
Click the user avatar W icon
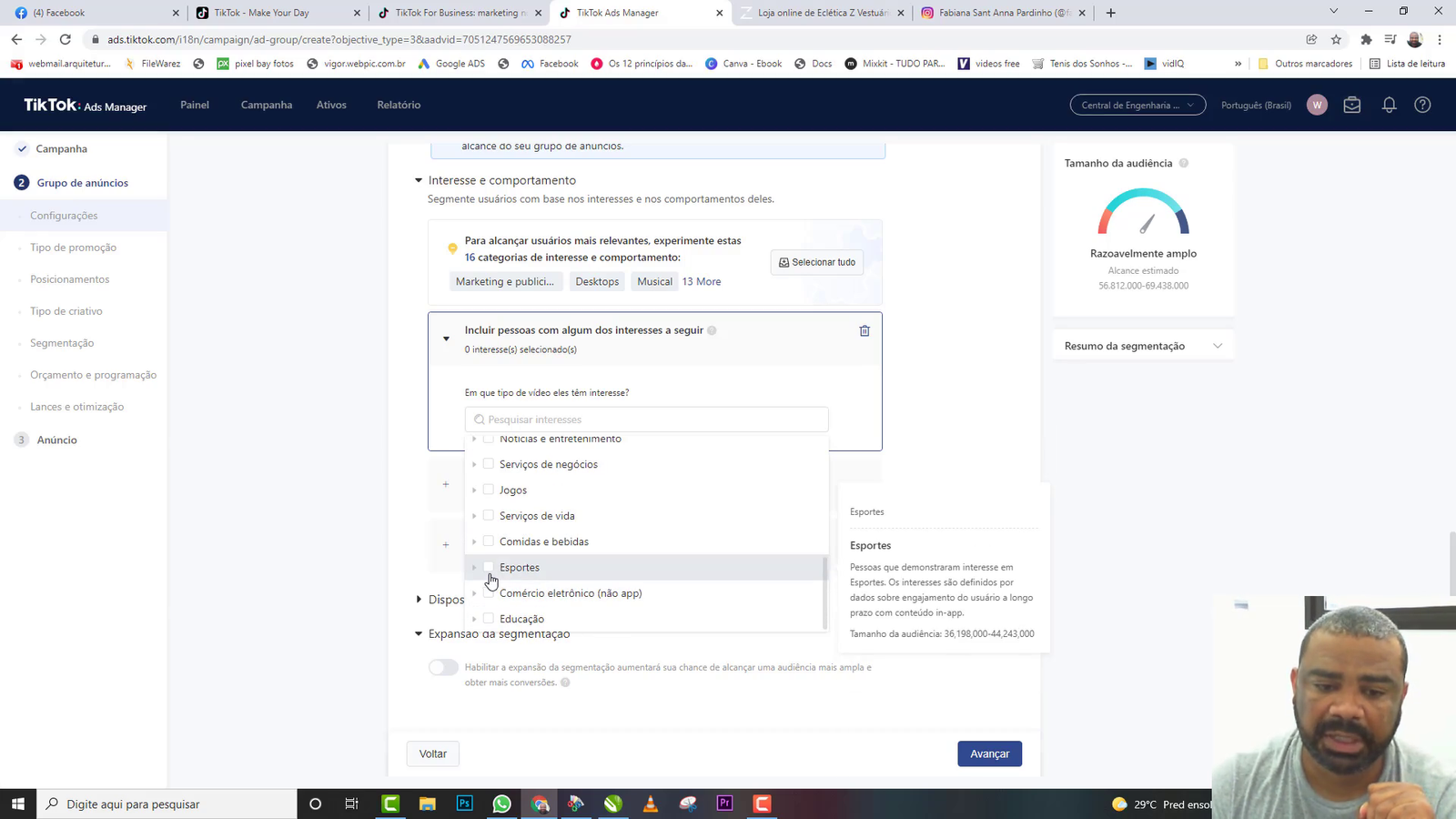click(x=1317, y=105)
